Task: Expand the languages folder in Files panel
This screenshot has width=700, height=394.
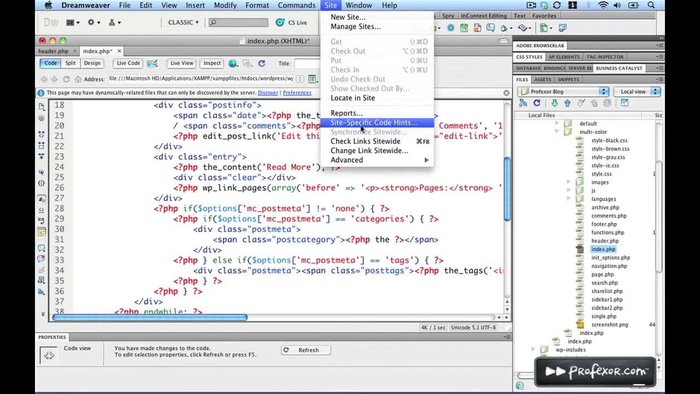Action: point(568,199)
